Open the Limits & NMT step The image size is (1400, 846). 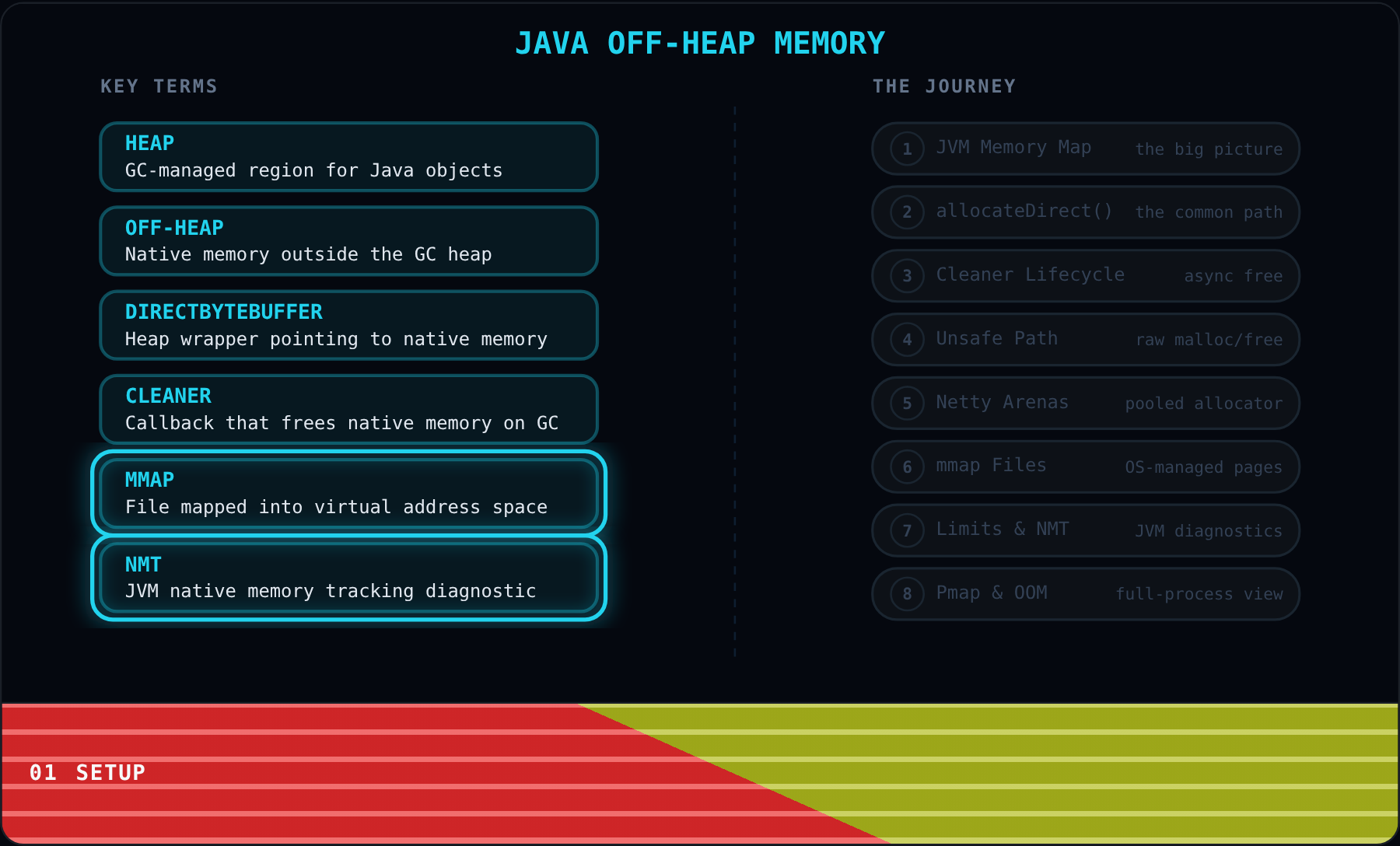1086,531
